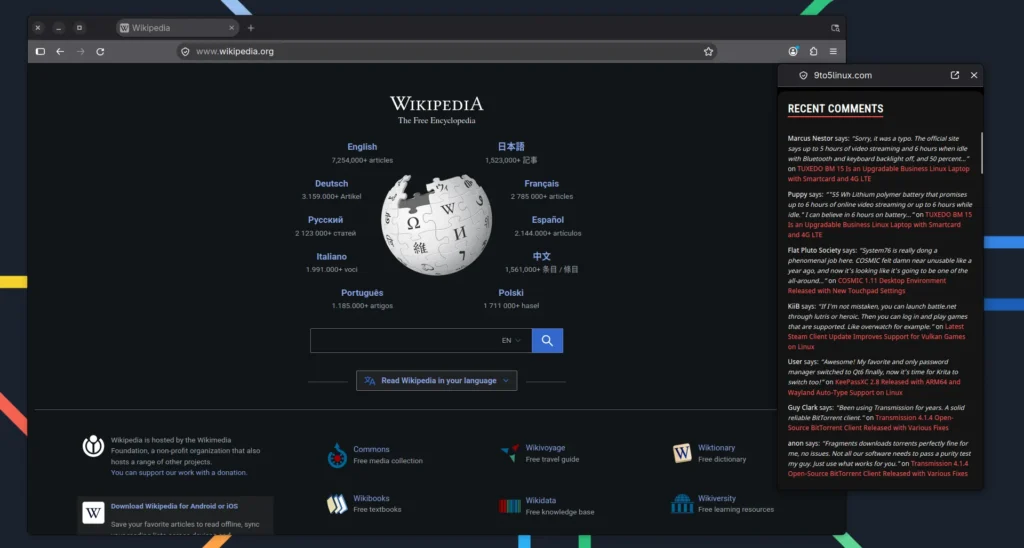Click the site shield in address bar
This screenshot has width=1024, height=548.
185,52
